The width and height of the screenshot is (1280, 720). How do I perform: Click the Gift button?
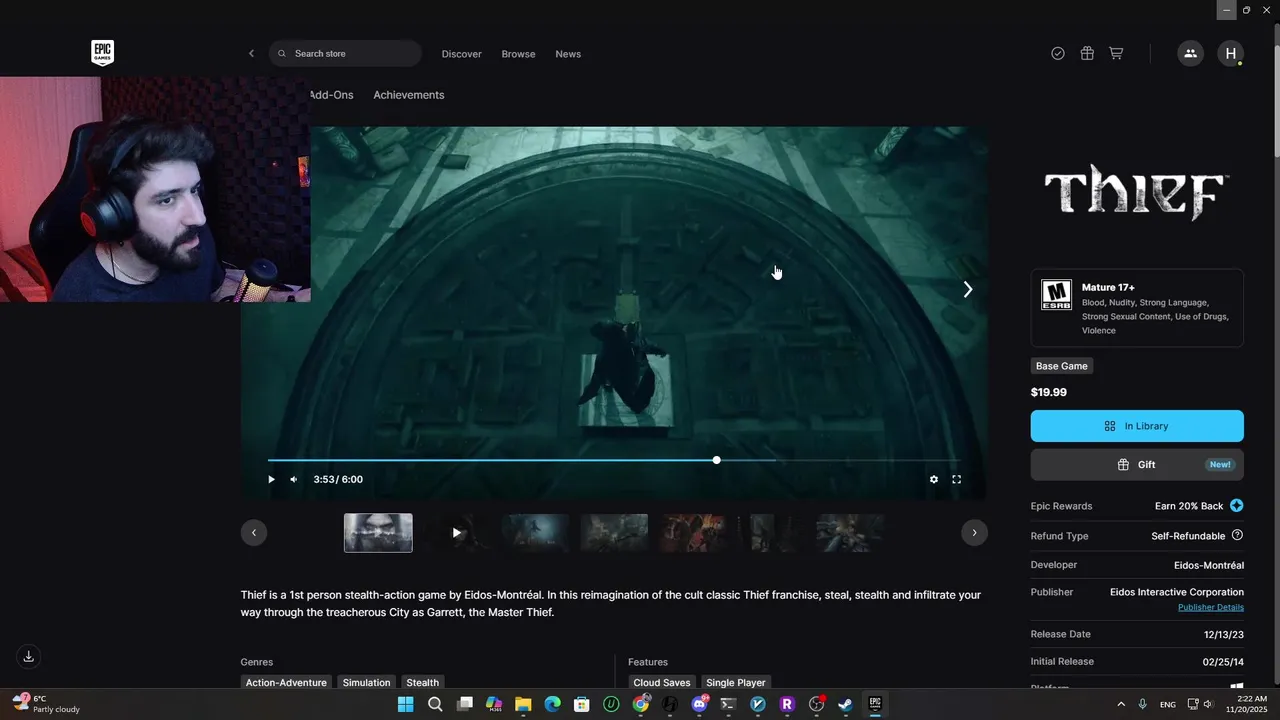point(1137,465)
